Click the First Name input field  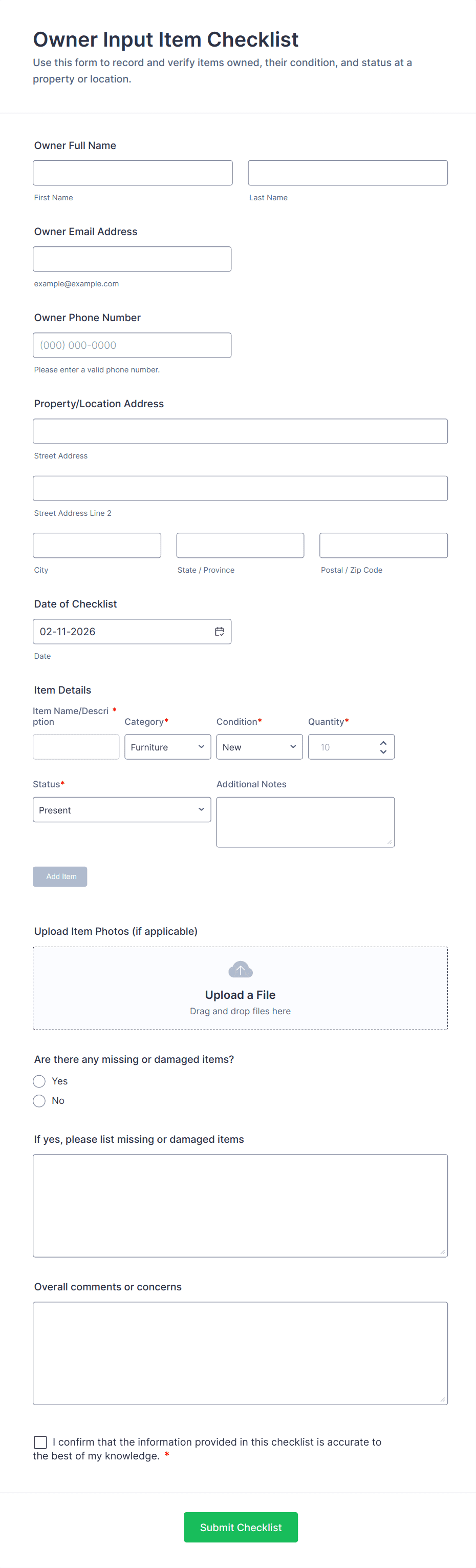pos(133,173)
